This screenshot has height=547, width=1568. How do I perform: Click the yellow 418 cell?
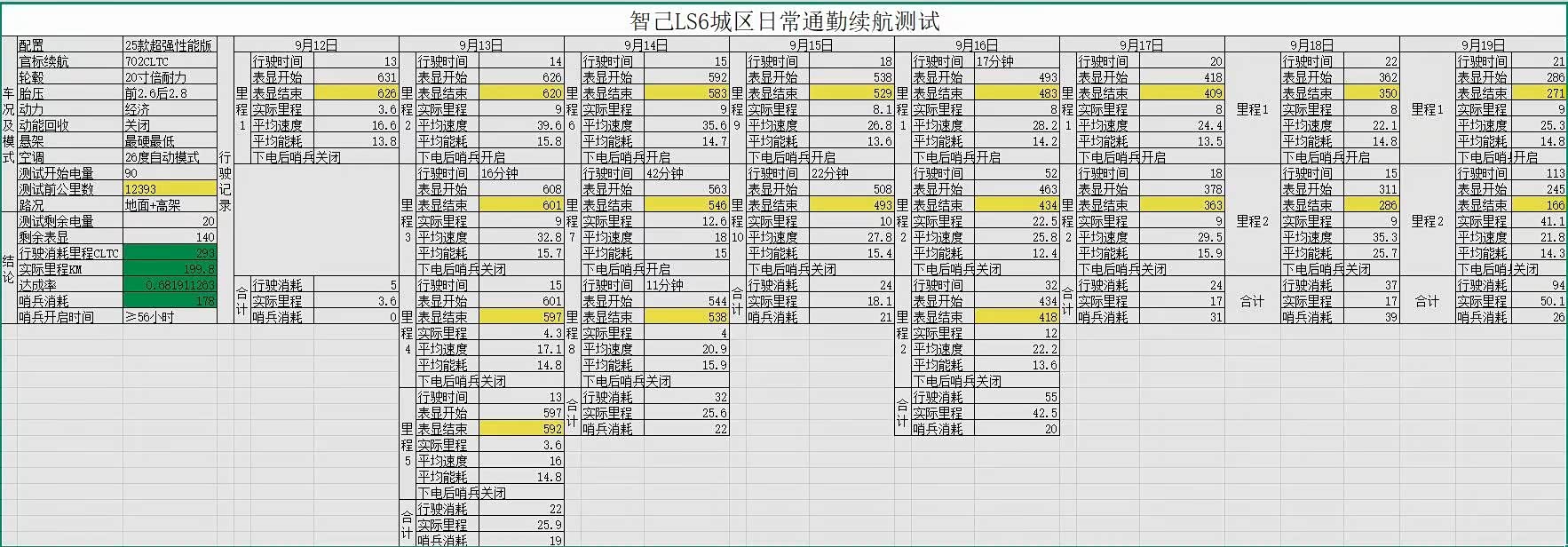pos(1017,317)
